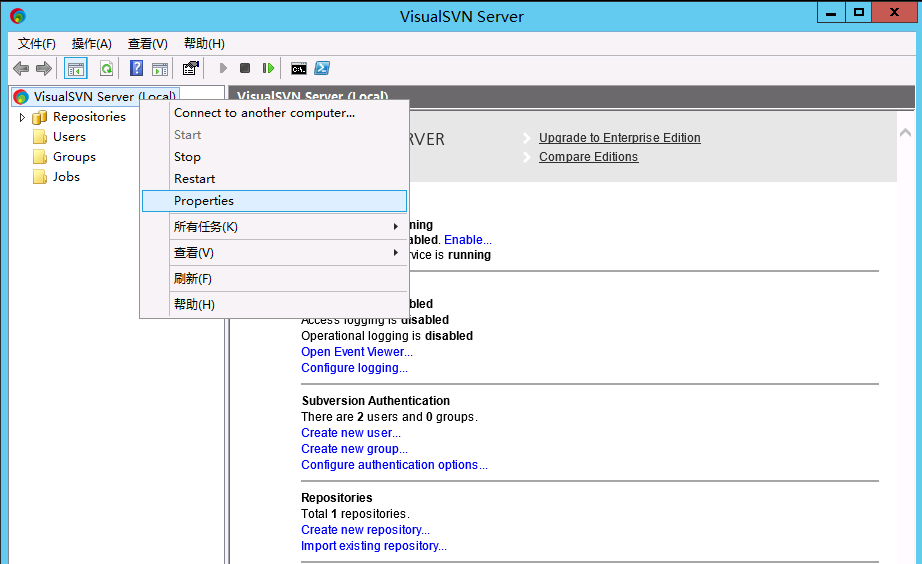This screenshot has width=922, height=564.
Task: Select the Jobs tree item label
Action: coord(66,177)
